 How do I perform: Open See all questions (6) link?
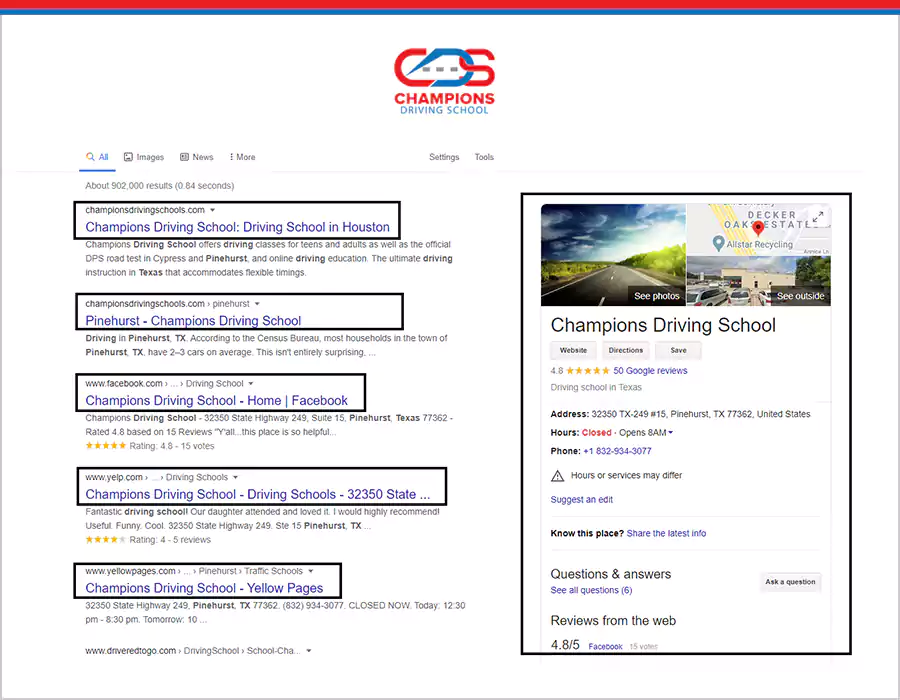click(591, 590)
